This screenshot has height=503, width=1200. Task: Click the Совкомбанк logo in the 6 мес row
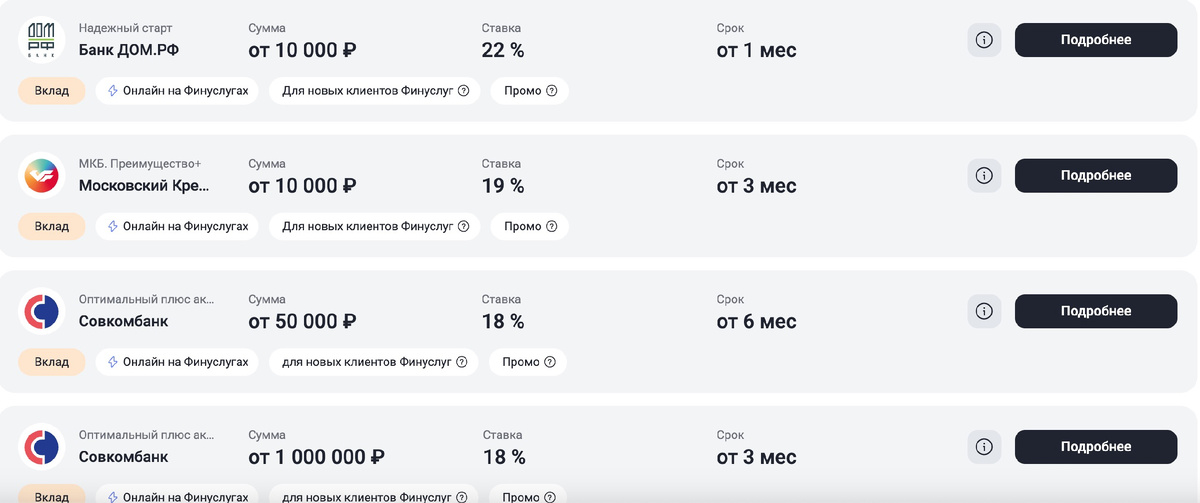pyautogui.click(x=42, y=312)
